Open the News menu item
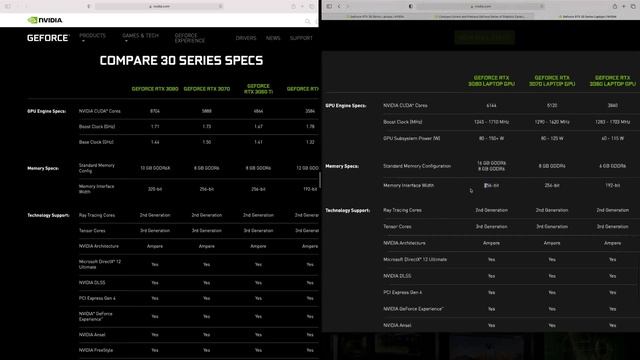640x360 pixels. tap(273, 38)
